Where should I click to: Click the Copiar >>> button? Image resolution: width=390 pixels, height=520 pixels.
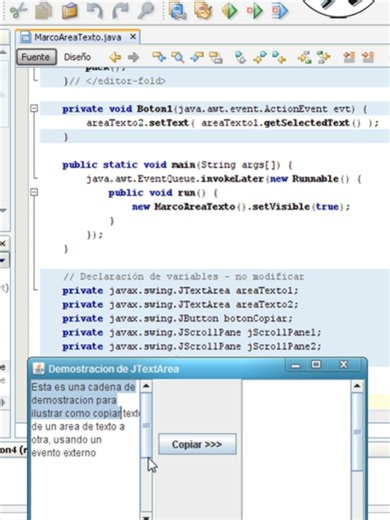(x=197, y=444)
